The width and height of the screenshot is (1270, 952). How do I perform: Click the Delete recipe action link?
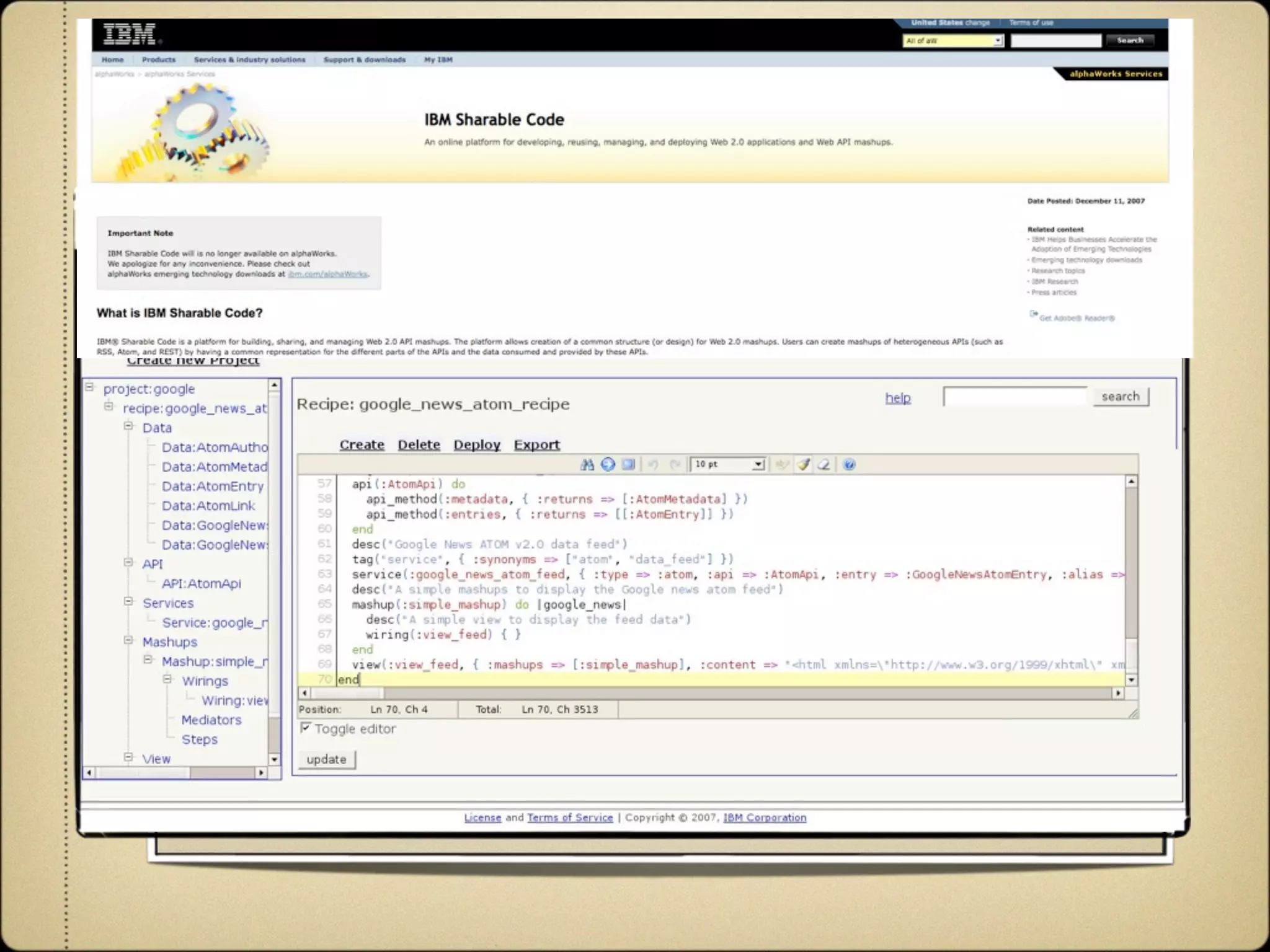click(419, 445)
